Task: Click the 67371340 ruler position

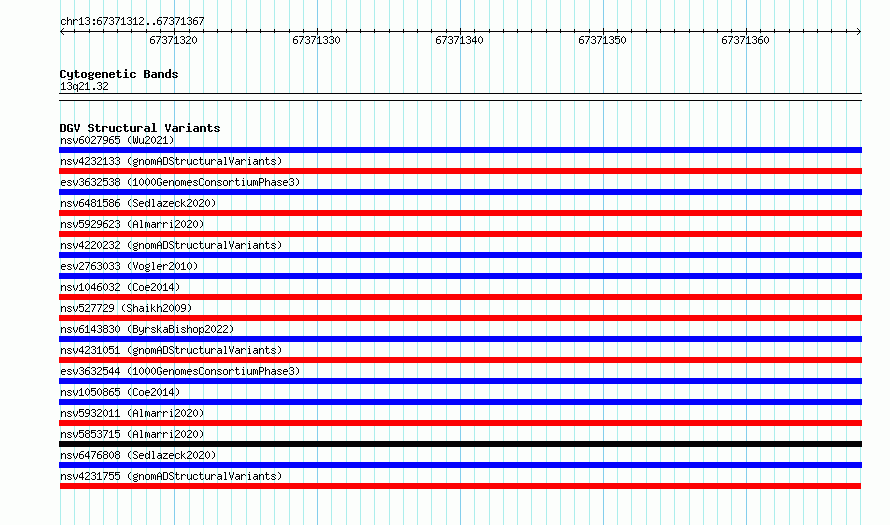Action: coord(459,40)
